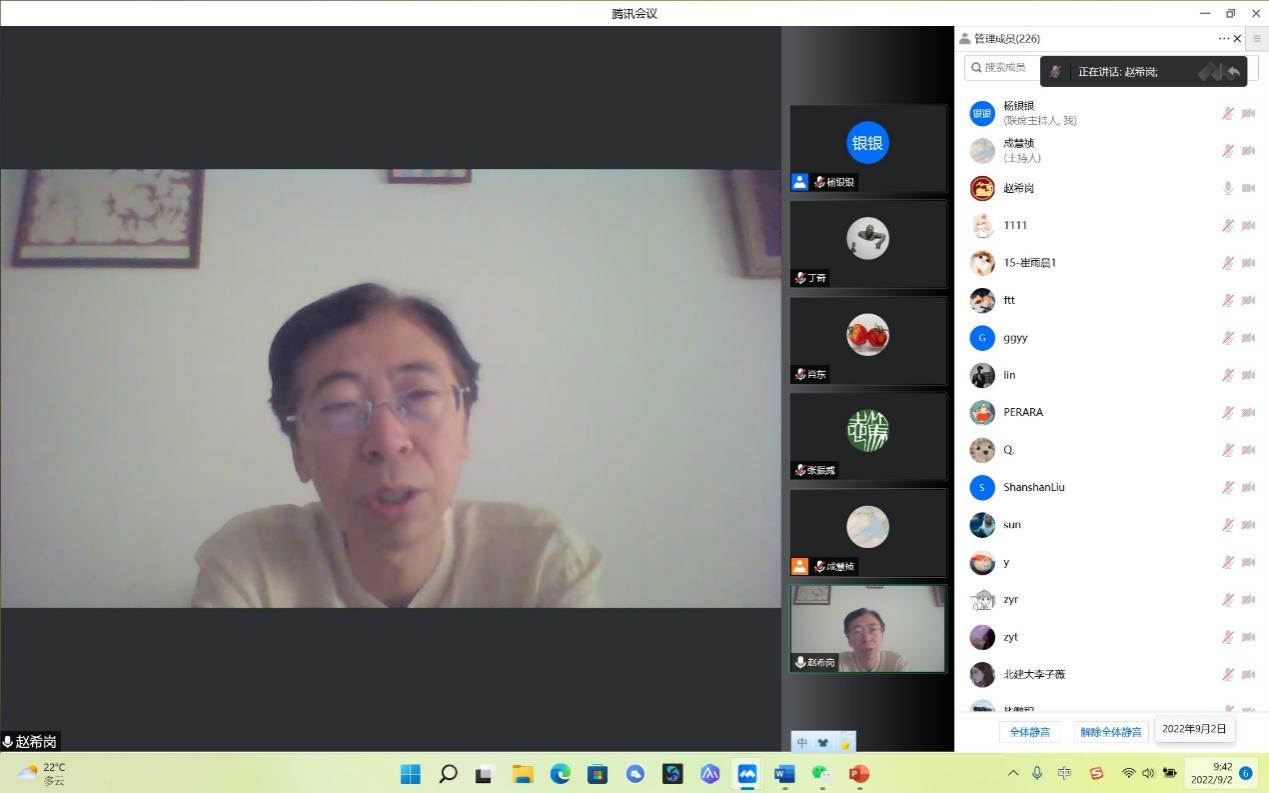Toggle microphone for member ShanshanLiu
This screenshot has height=793, width=1269.
click(1227, 487)
